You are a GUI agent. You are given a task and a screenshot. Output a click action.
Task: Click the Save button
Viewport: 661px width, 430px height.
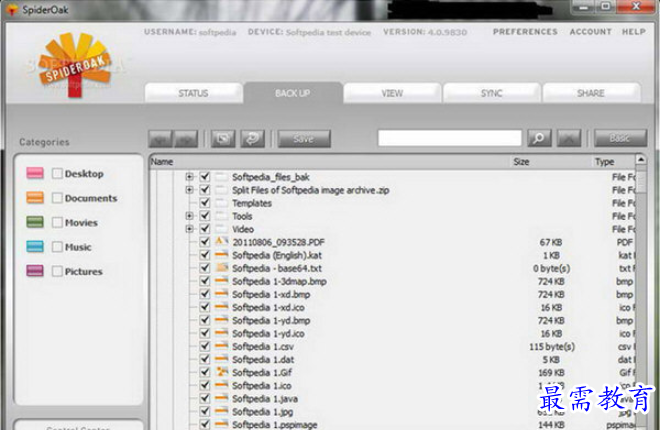click(304, 138)
